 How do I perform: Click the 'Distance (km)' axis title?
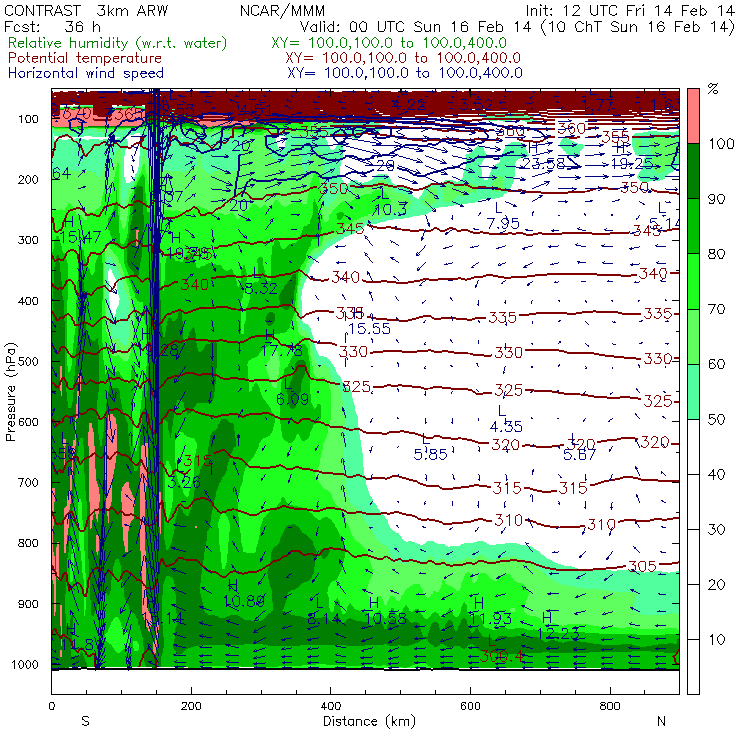point(369,721)
